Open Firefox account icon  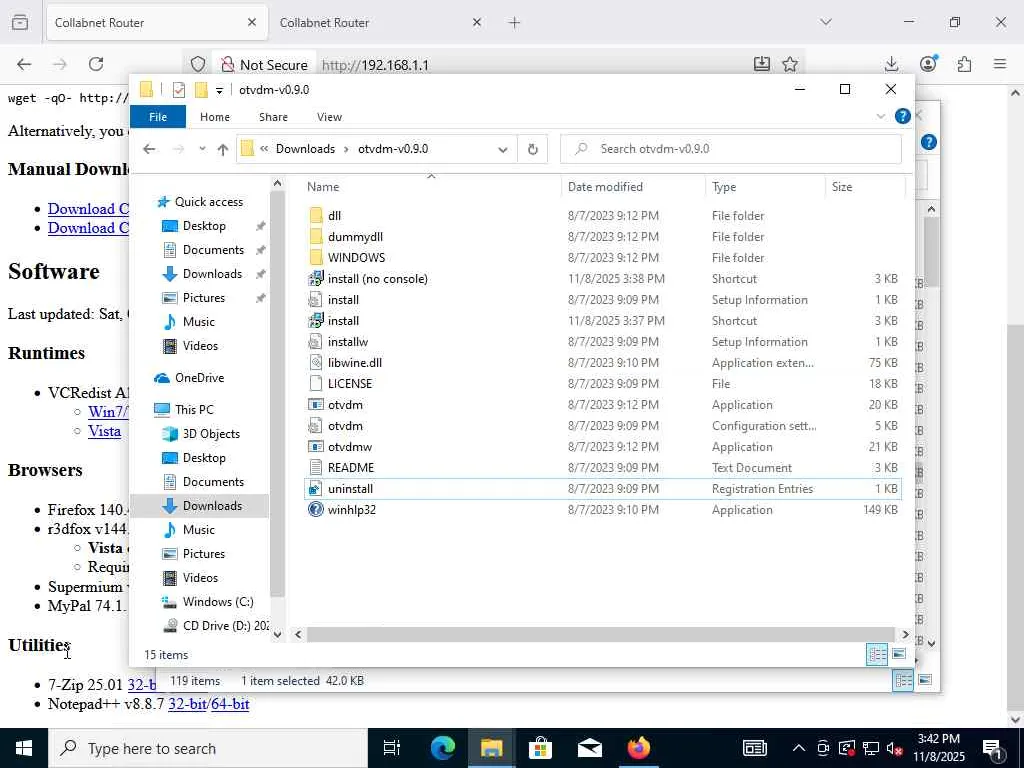928,64
